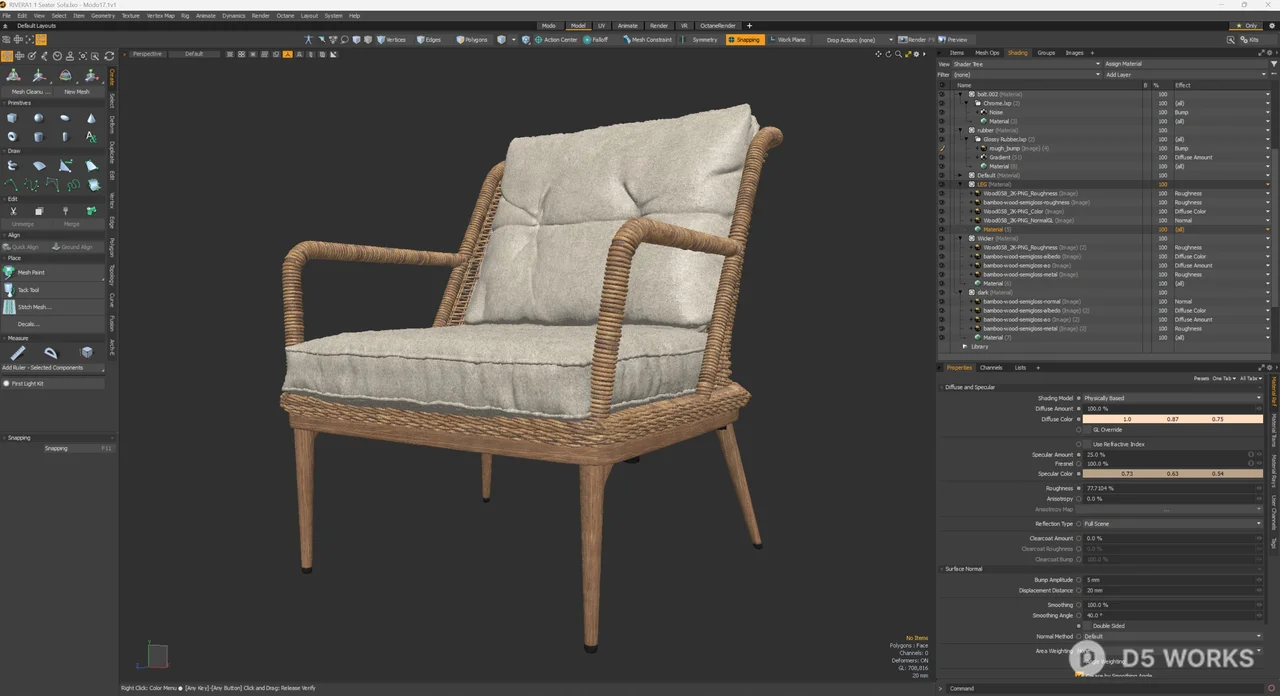Click the Specular Color swatch

point(1172,474)
